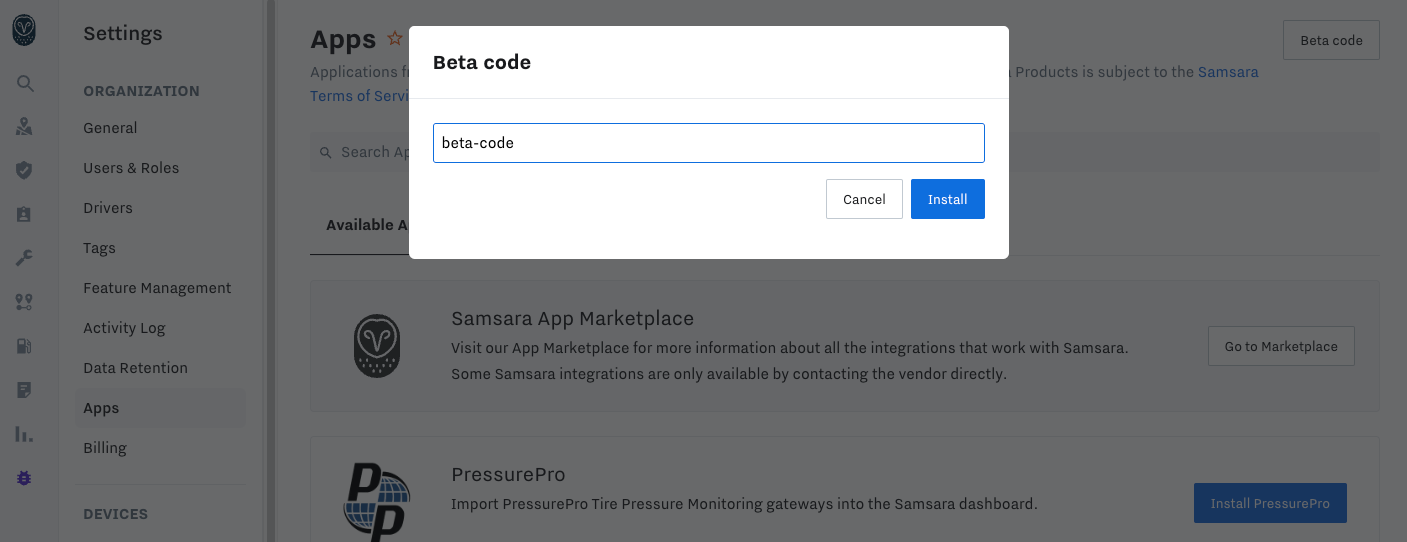Click the PressurePro logo
The height and width of the screenshot is (542, 1407).
click(x=376, y=502)
